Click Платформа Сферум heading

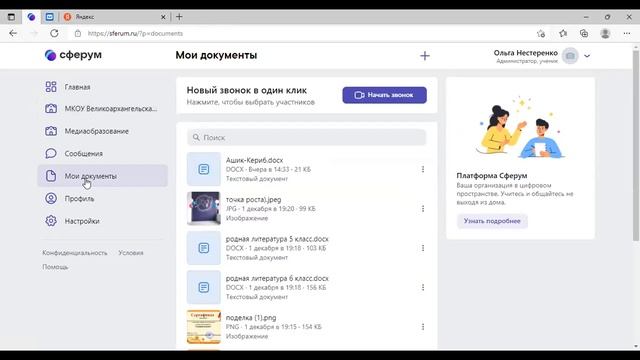pyautogui.click(x=491, y=176)
